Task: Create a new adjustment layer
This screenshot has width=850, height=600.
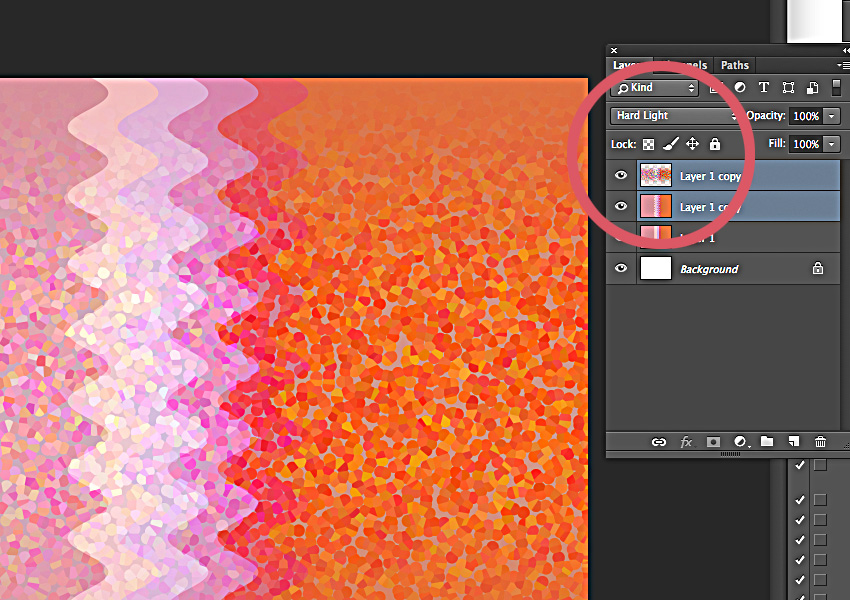Action: [x=740, y=441]
